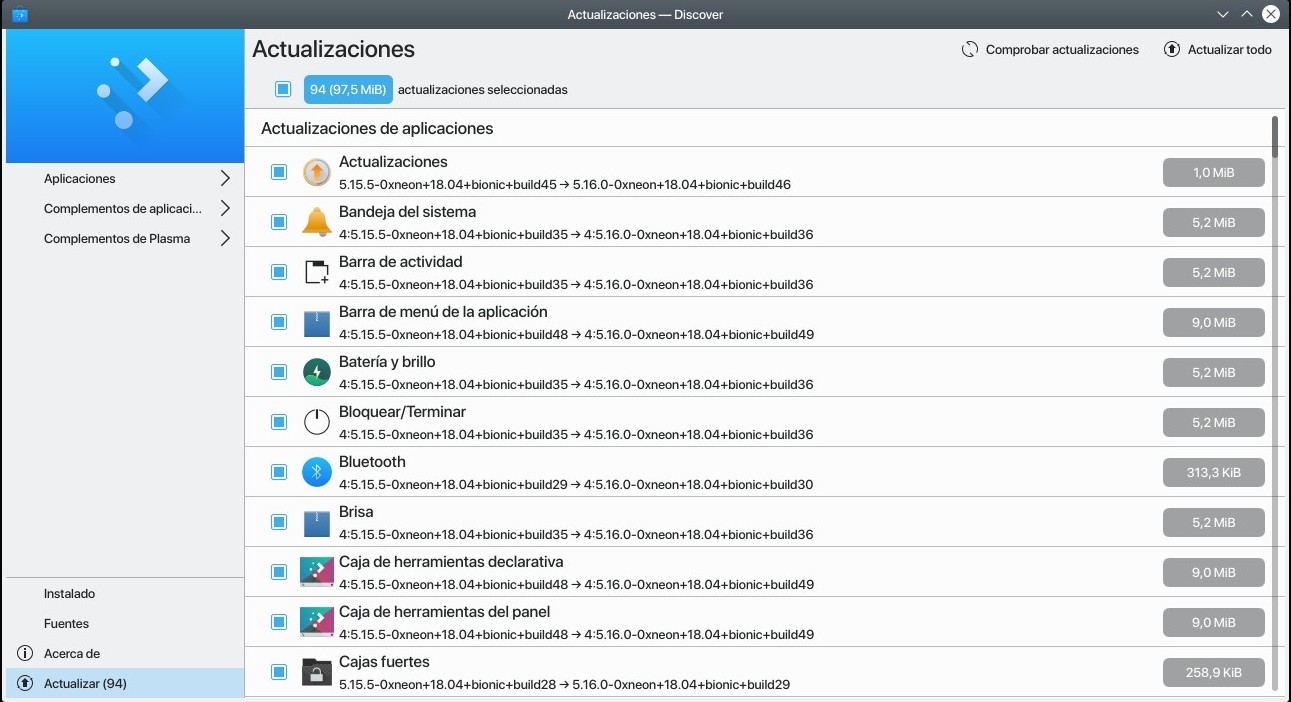Uncheck the Cajas fuertes checkbox
The image size is (1291, 702).
point(279,672)
